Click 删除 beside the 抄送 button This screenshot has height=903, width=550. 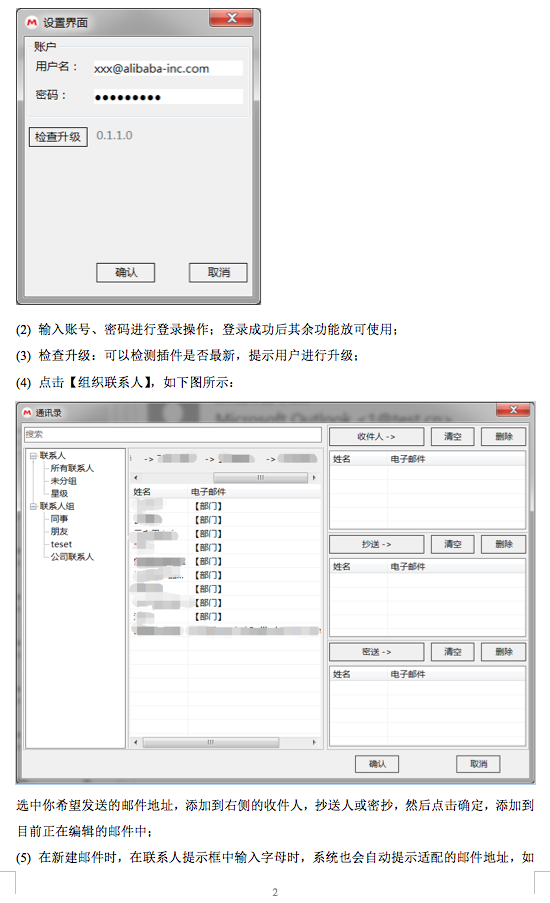click(504, 544)
